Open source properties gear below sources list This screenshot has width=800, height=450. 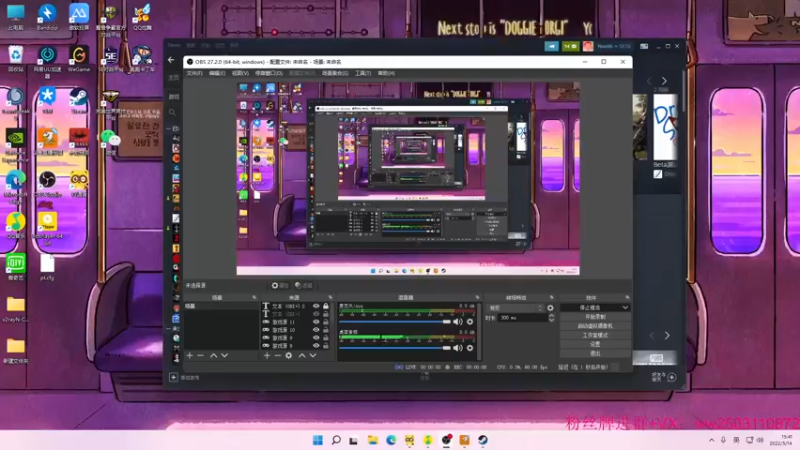289,355
